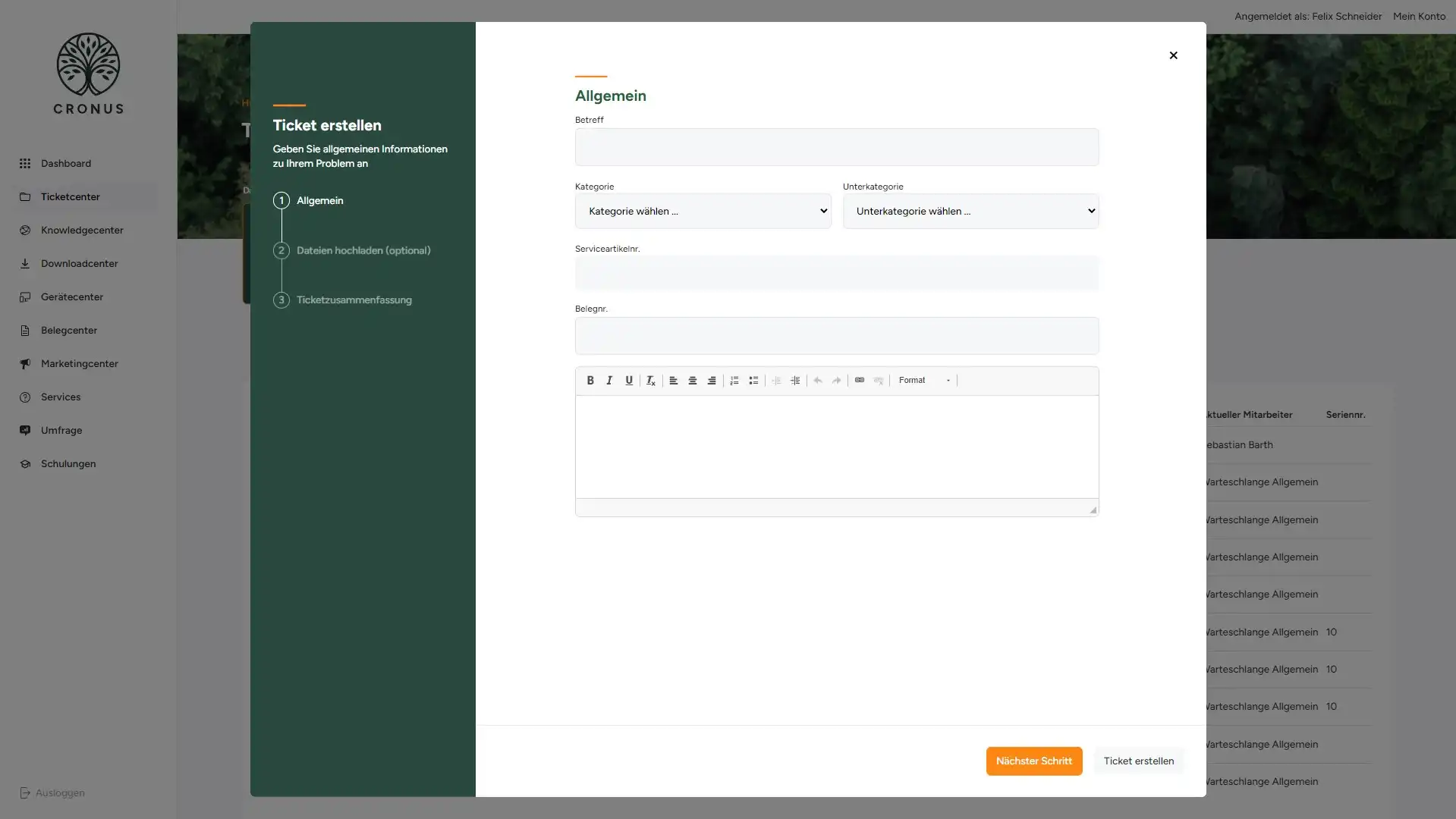Go to step 2 Dateien hochladen
The height and width of the screenshot is (819, 1456).
363,251
